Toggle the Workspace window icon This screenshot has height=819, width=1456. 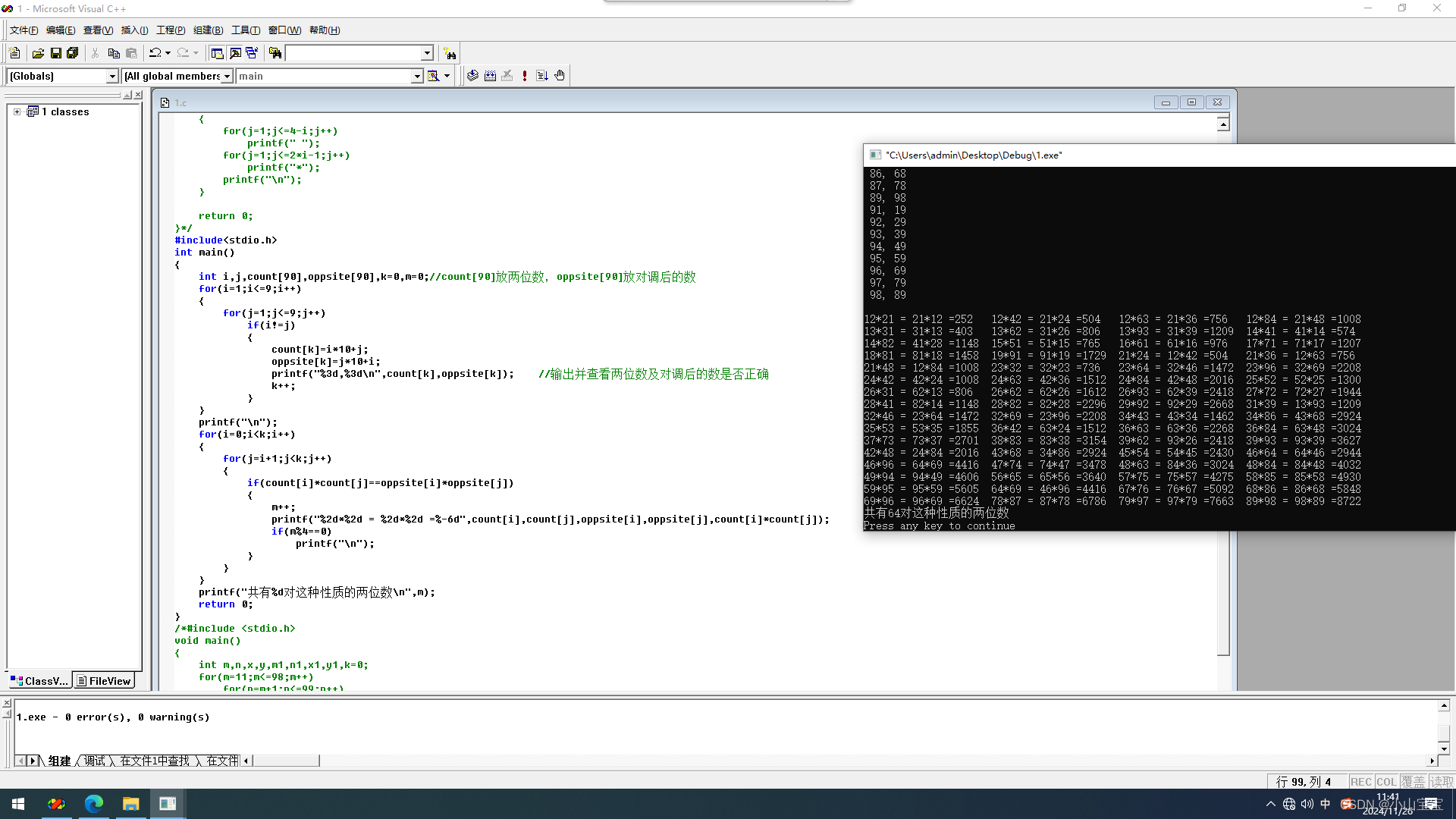click(x=217, y=53)
